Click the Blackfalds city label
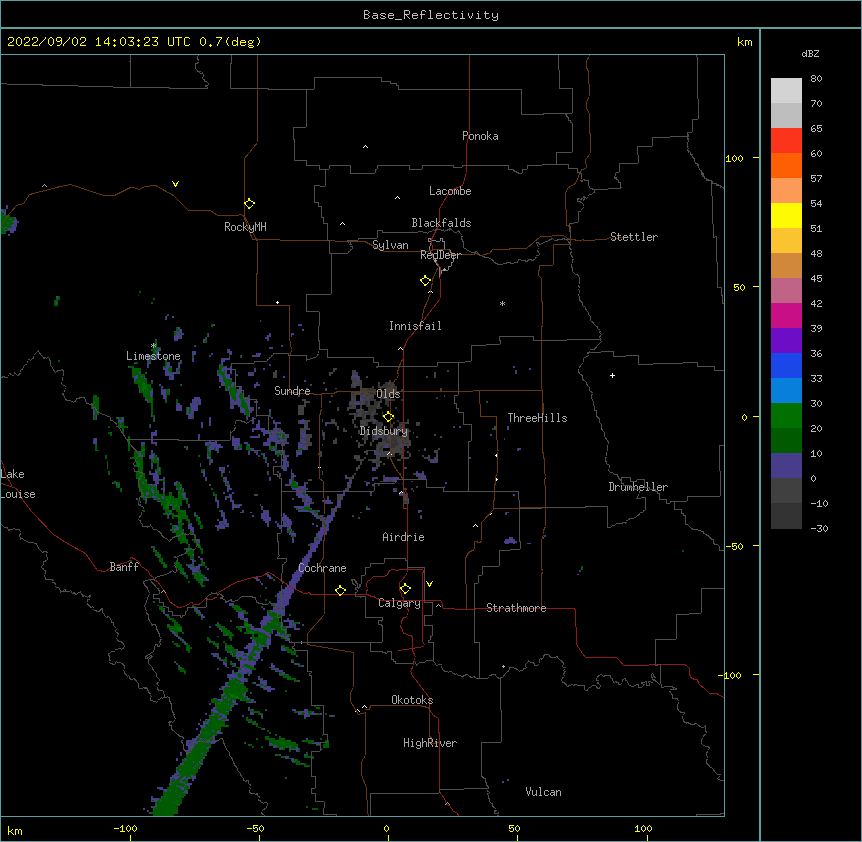This screenshot has width=862, height=842. [x=441, y=223]
